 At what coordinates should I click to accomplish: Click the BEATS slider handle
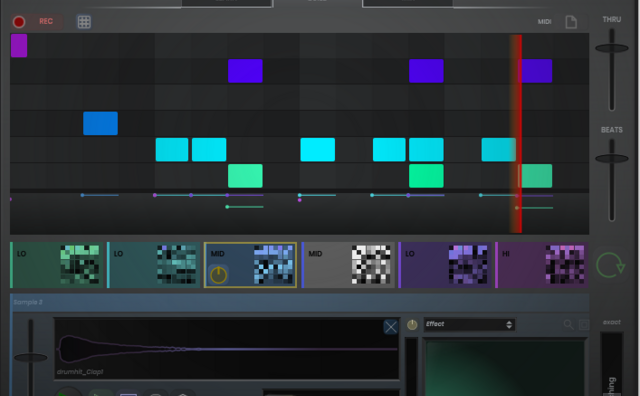pos(611,158)
